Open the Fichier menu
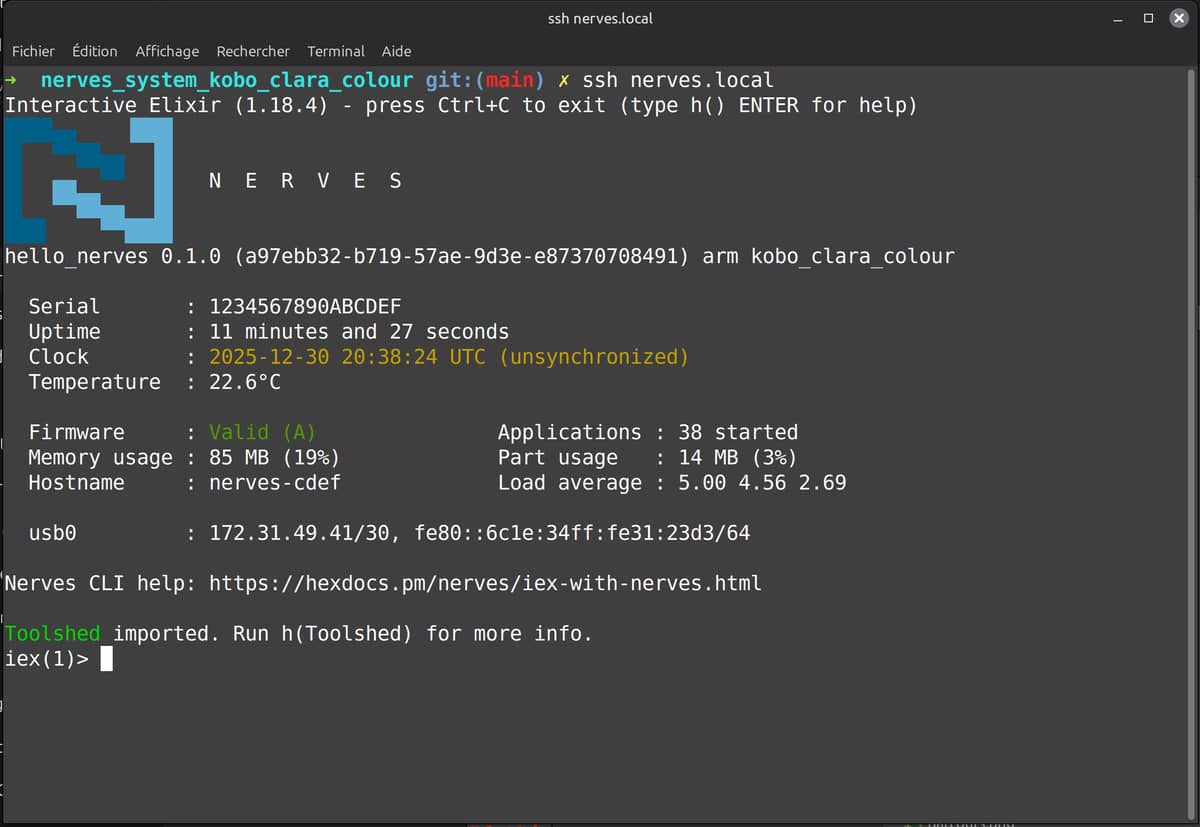 pyautogui.click(x=33, y=51)
